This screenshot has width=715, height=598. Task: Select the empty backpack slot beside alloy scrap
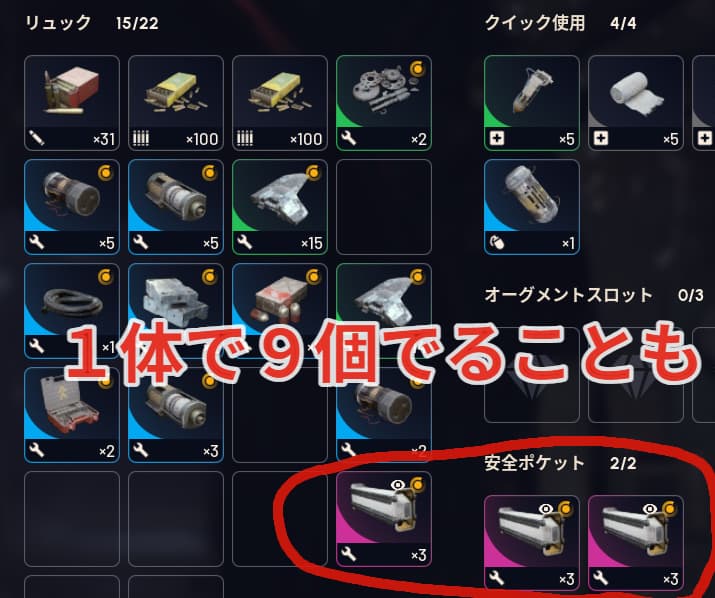384,207
